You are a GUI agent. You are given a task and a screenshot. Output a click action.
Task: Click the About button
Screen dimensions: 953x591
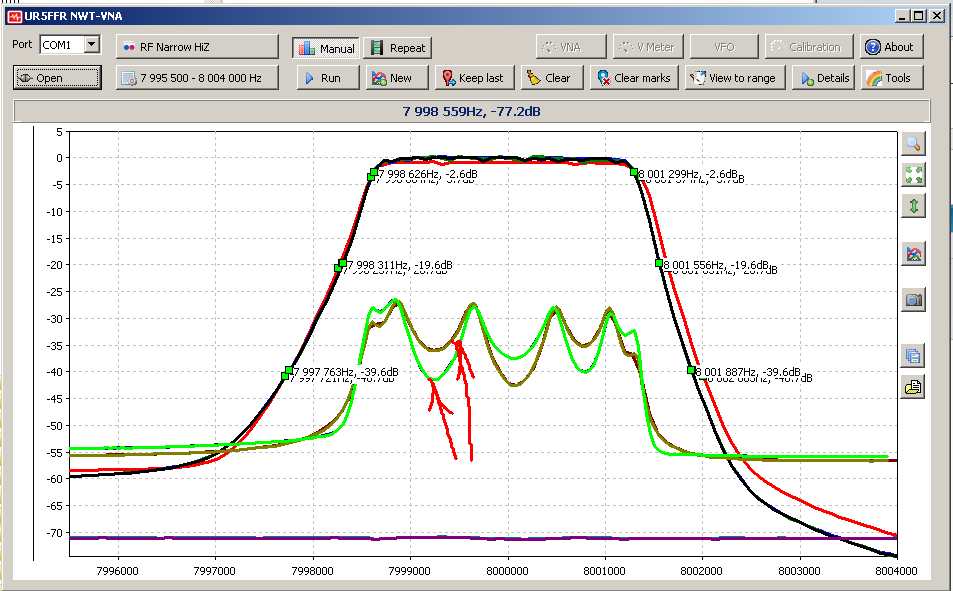pyautogui.click(x=892, y=47)
